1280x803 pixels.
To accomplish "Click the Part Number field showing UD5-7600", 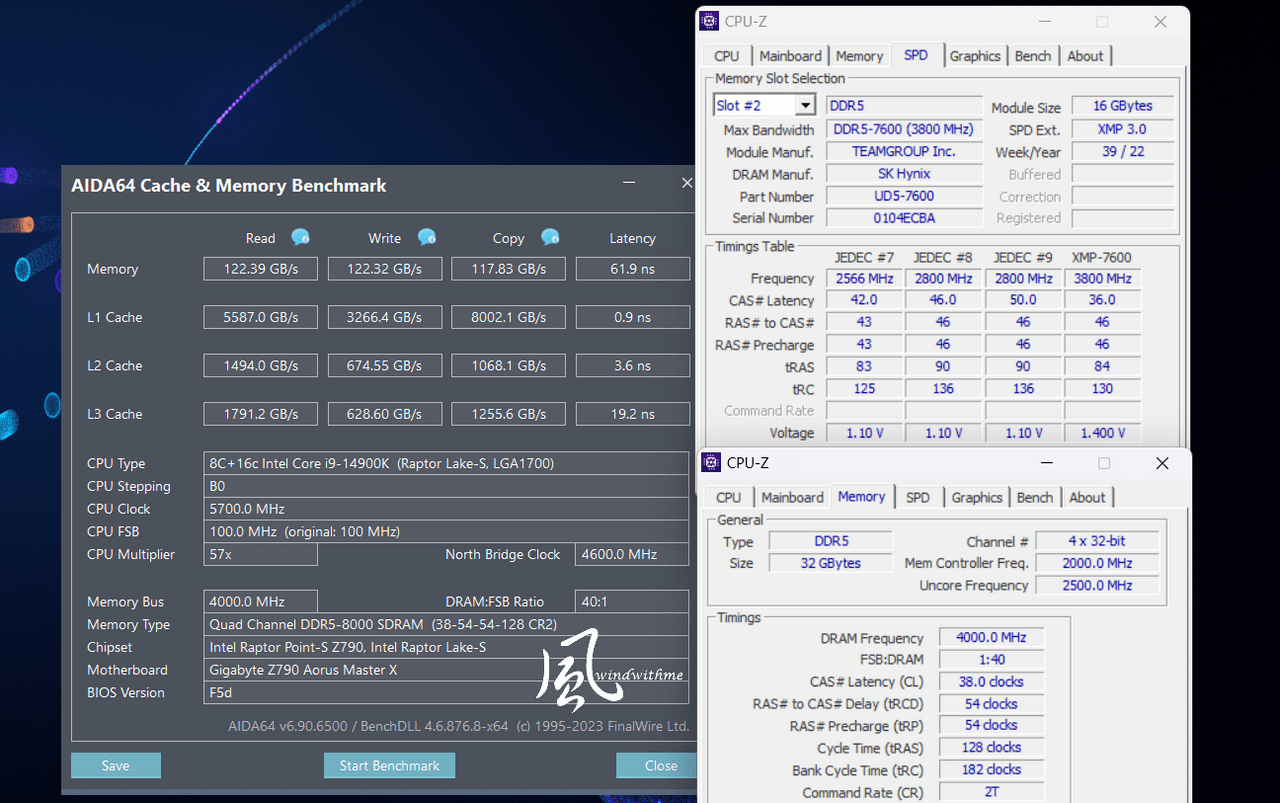I will 904,196.
